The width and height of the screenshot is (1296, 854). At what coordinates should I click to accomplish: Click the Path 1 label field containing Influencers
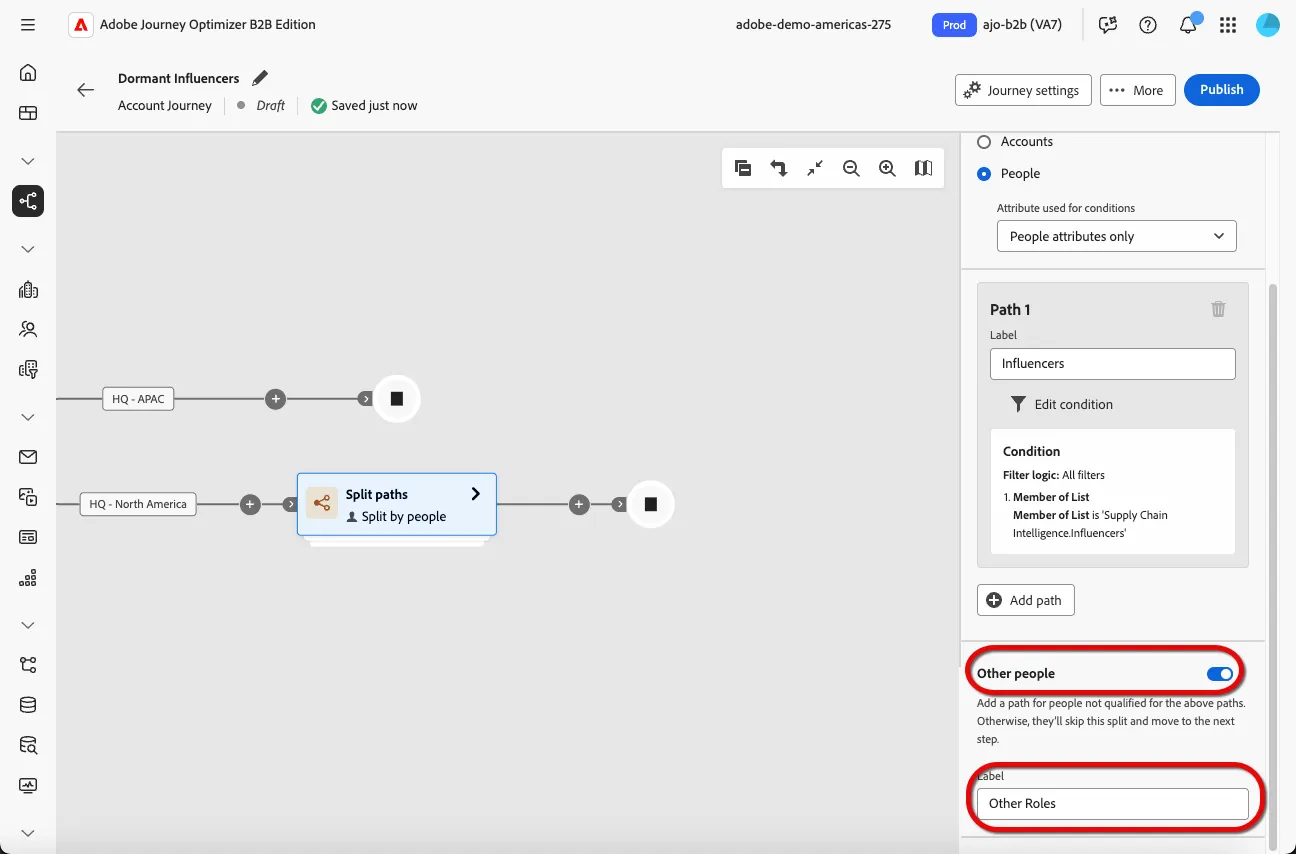click(x=1113, y=364)
